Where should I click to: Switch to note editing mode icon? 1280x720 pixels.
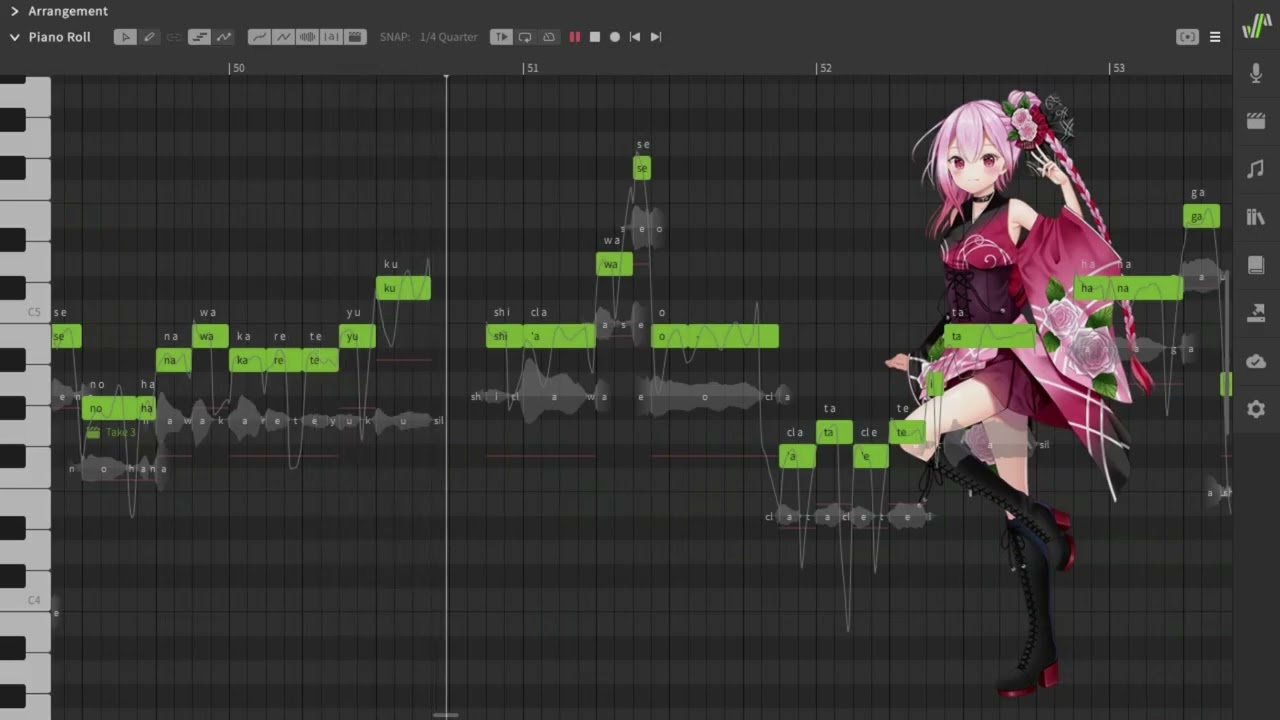pos(199,37)
